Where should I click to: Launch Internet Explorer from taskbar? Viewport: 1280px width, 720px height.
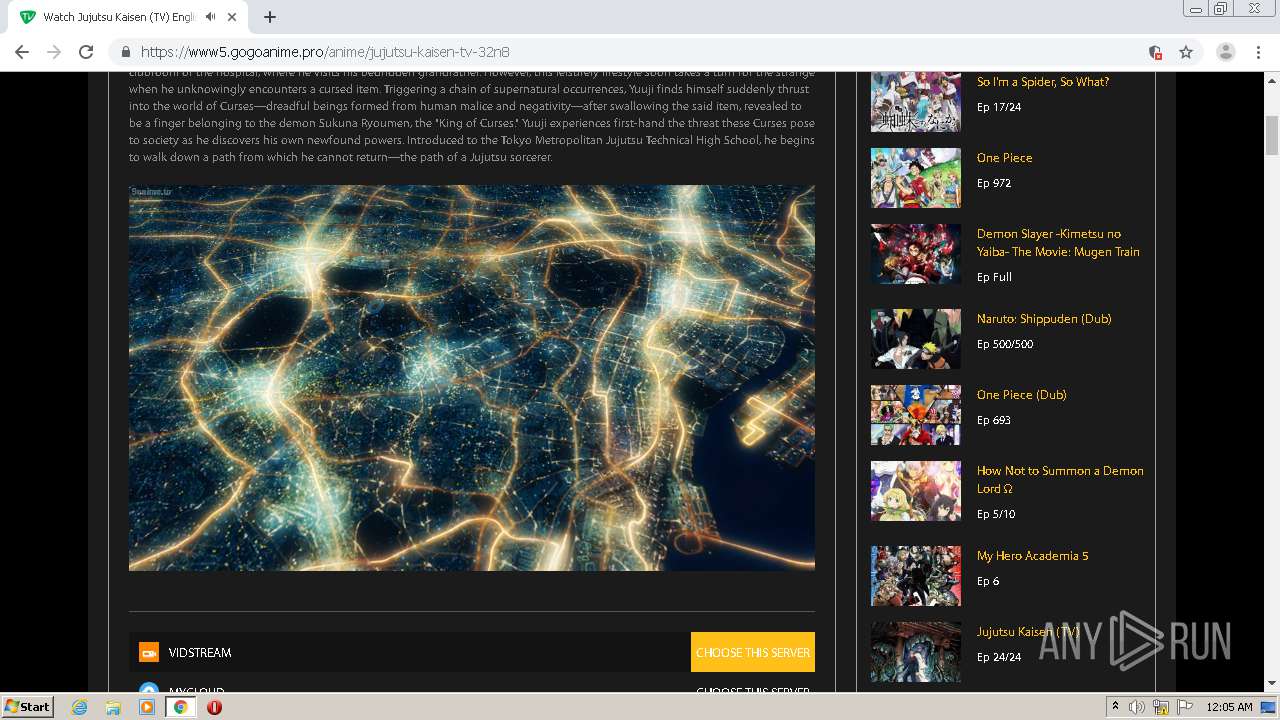click(79, 707)
